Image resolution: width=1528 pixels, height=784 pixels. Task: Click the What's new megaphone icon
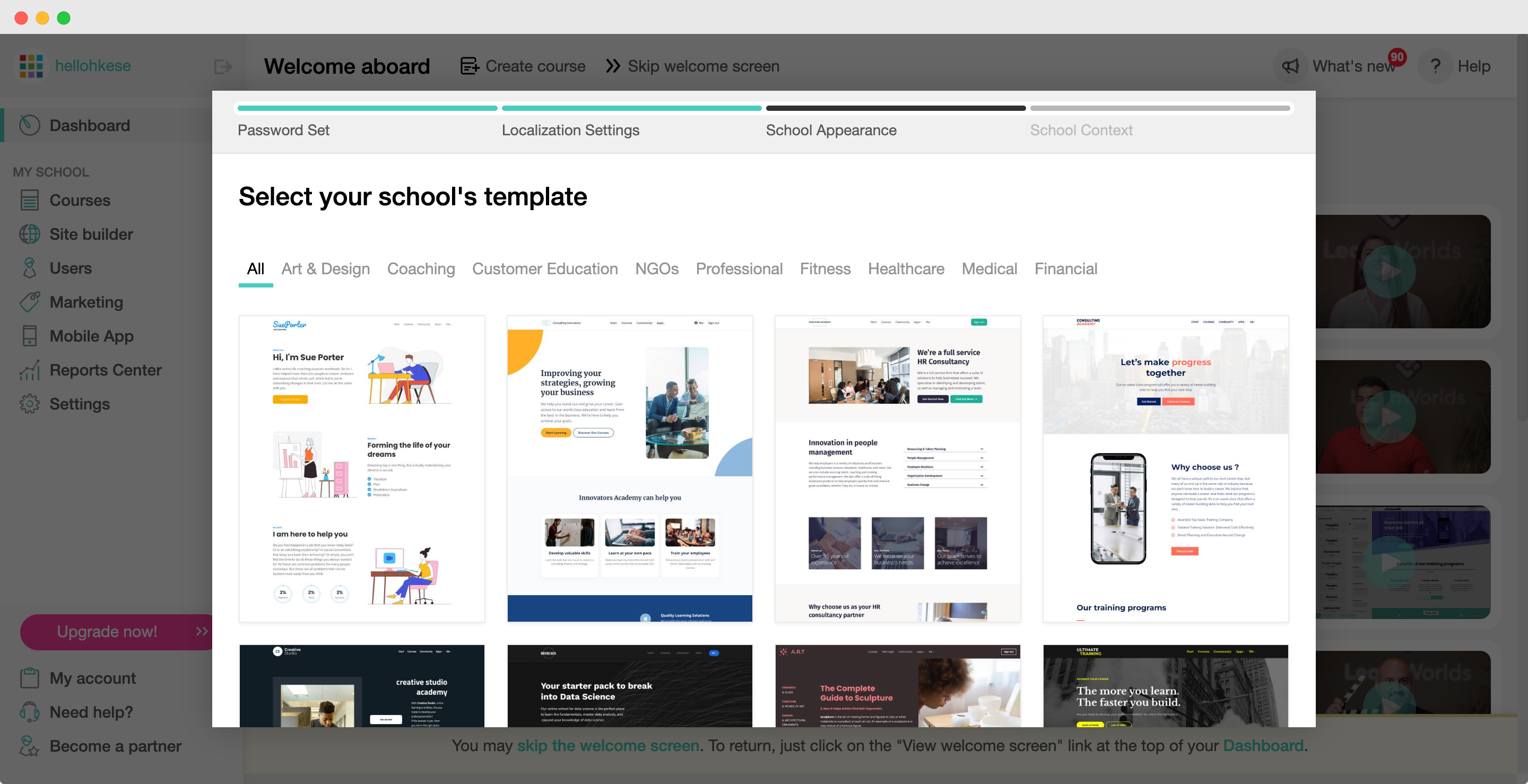coord(1290,66)
